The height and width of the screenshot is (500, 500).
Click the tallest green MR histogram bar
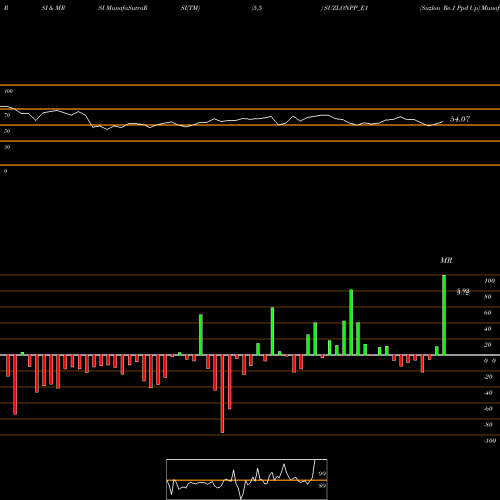[444, 315]
